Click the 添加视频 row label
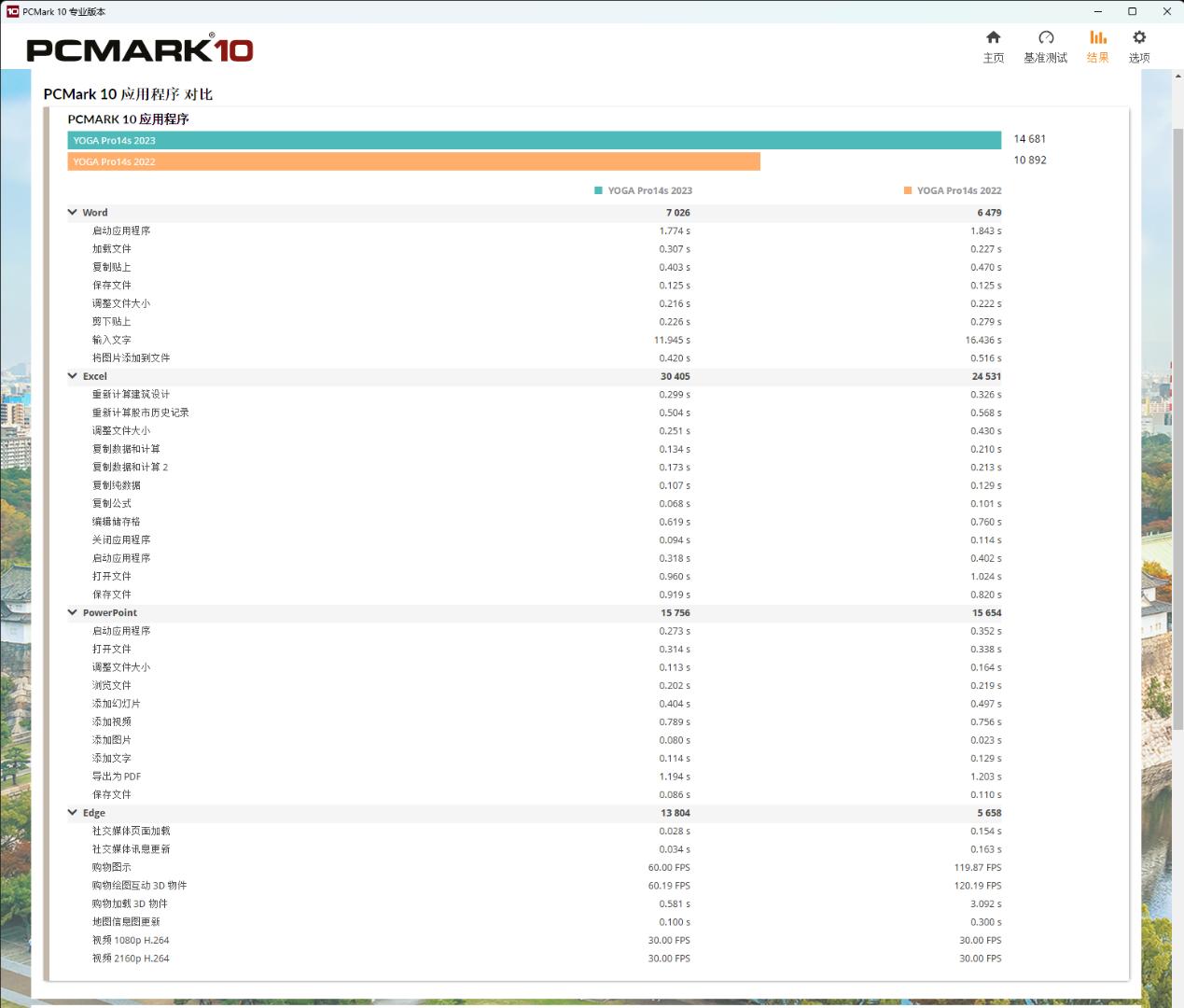 coord(112,722)
